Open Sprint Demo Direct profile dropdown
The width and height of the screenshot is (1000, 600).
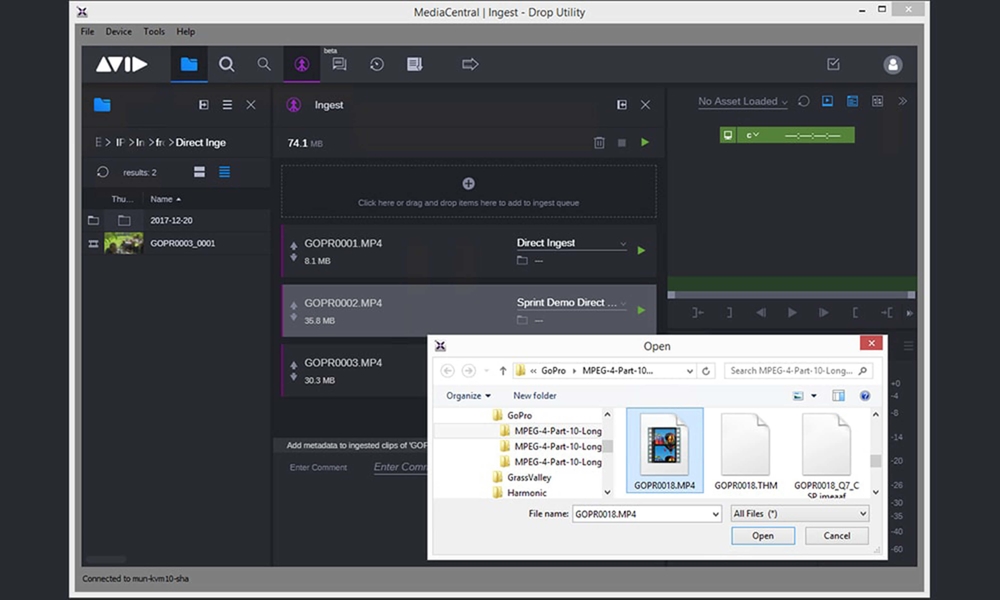[571, 303]
